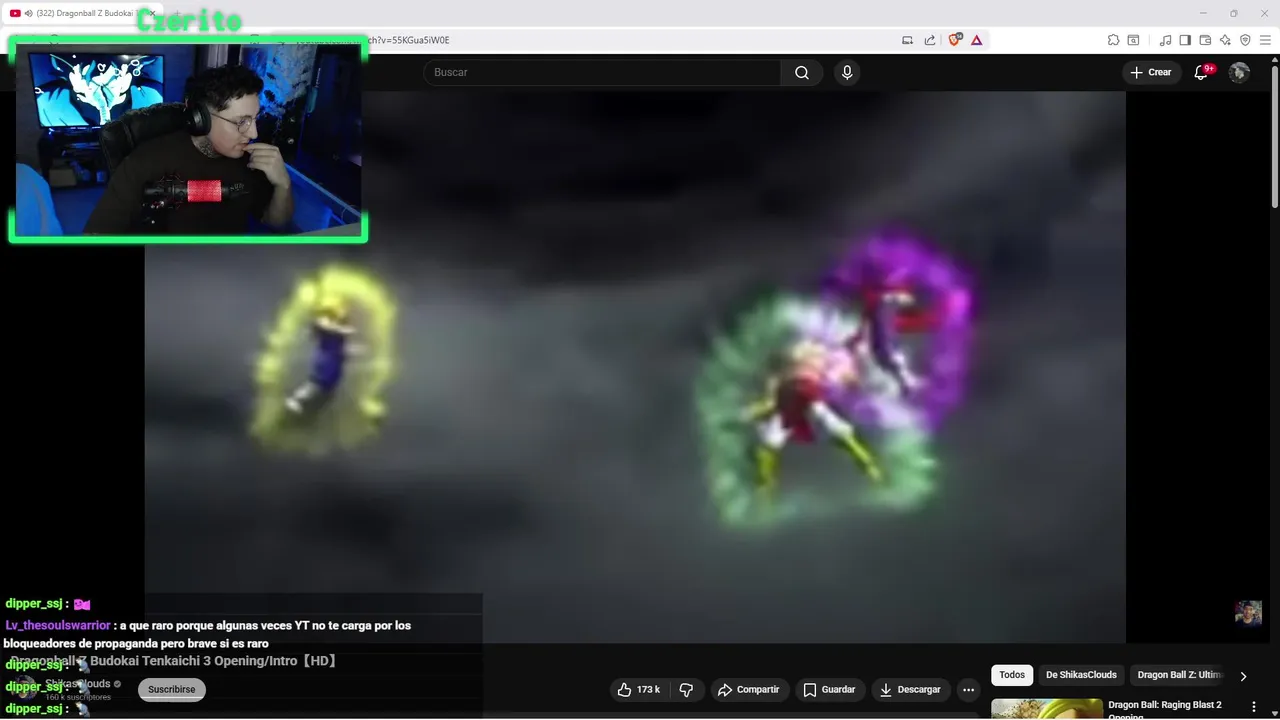The image size is (1280, 720).
Task: Open the media control music note icon
Action: (x=1165, y=40)
